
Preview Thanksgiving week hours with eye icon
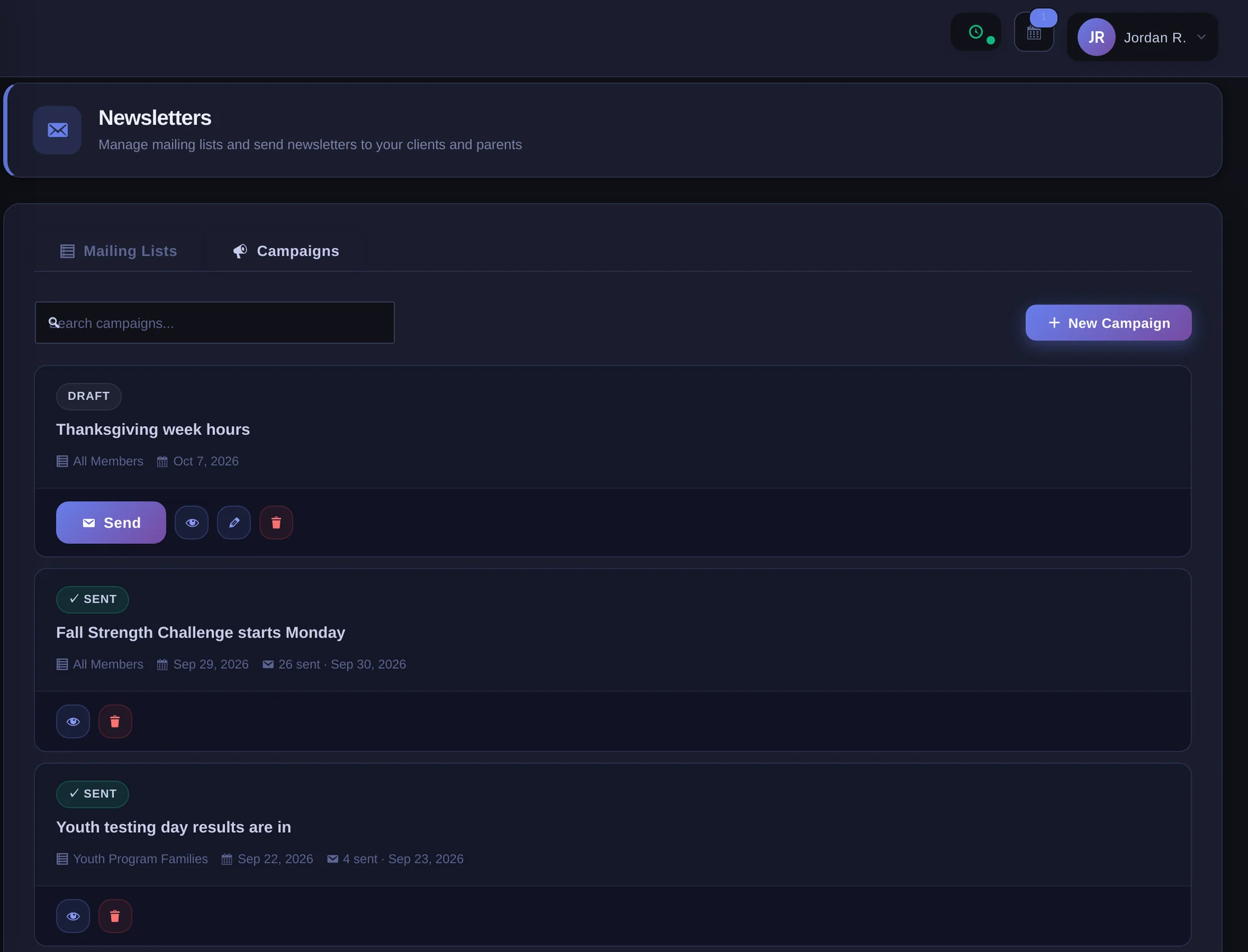(192, 523)
